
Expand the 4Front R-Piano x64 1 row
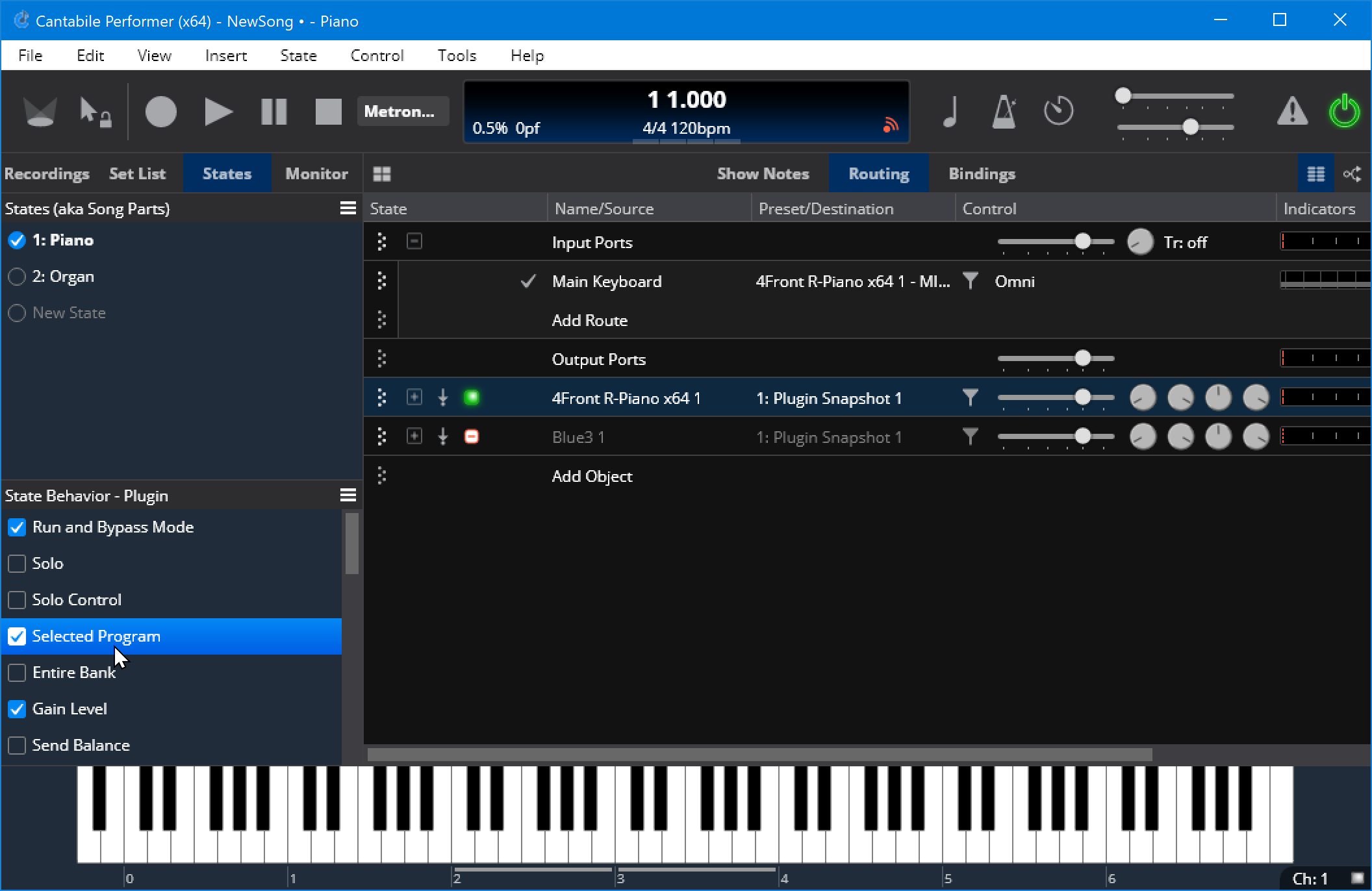(414, 397)
